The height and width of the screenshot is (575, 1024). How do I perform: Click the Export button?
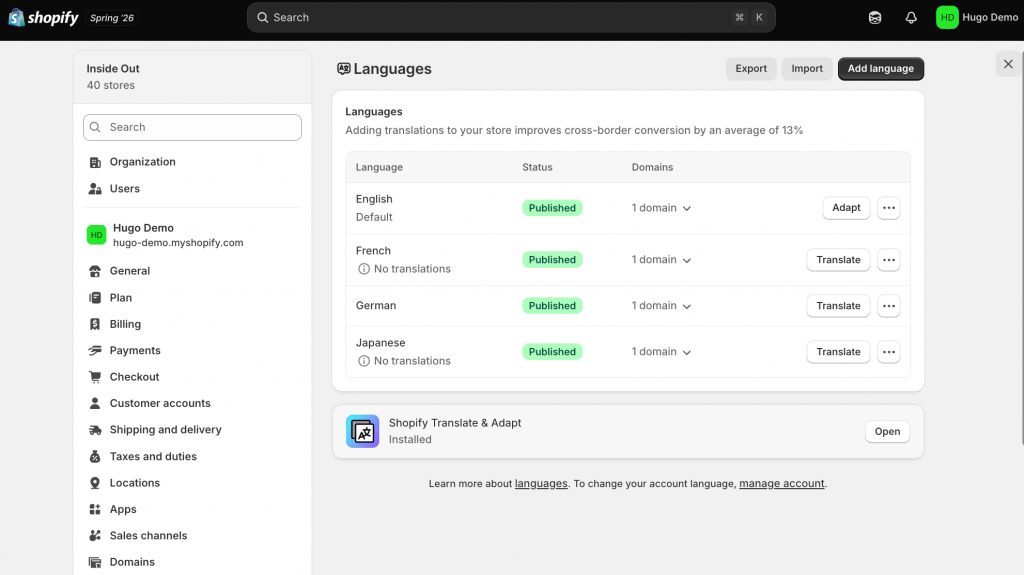coord(751,69)
